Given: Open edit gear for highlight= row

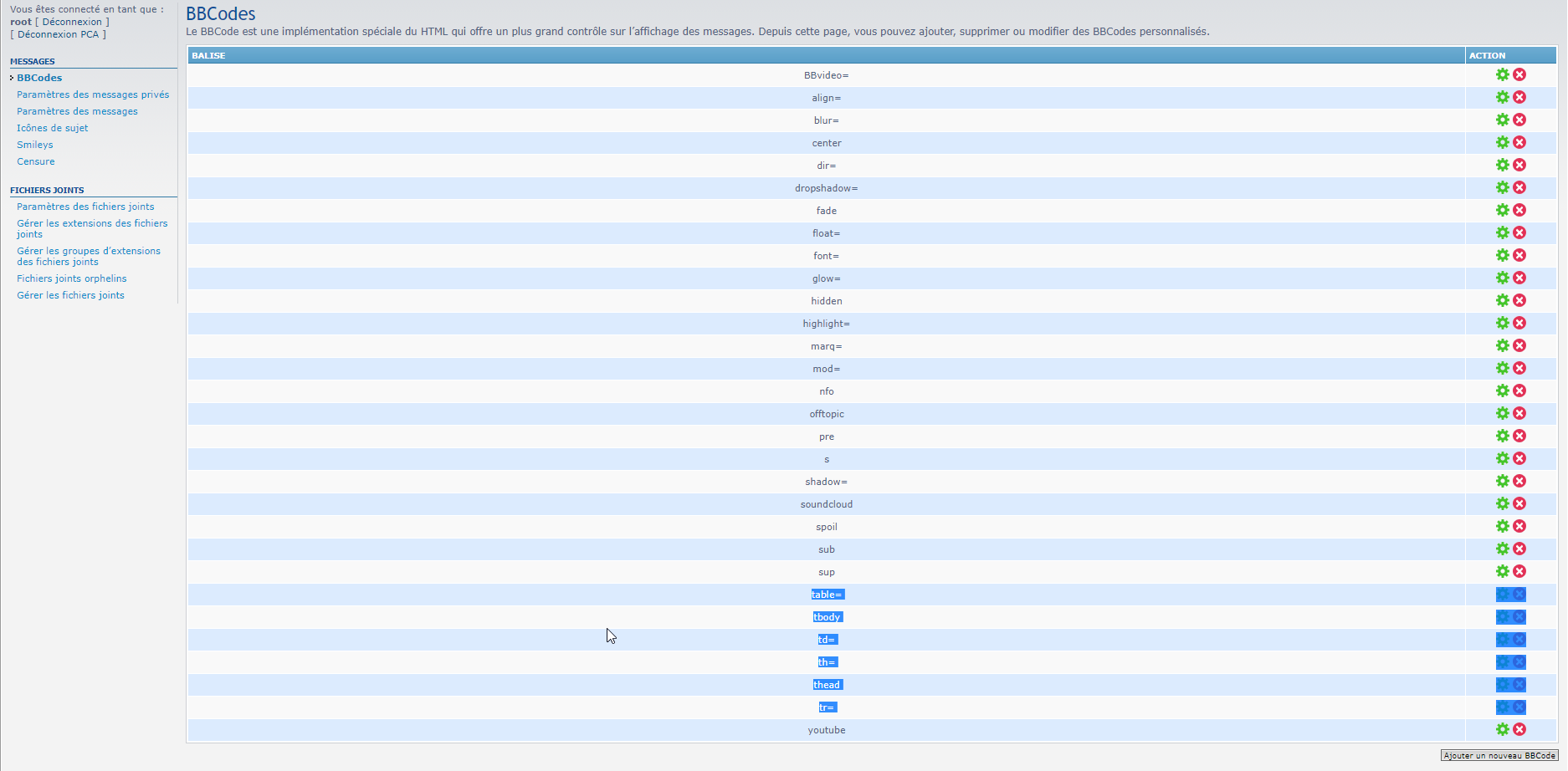Looking at the screenshot, I should [1502, 323].
